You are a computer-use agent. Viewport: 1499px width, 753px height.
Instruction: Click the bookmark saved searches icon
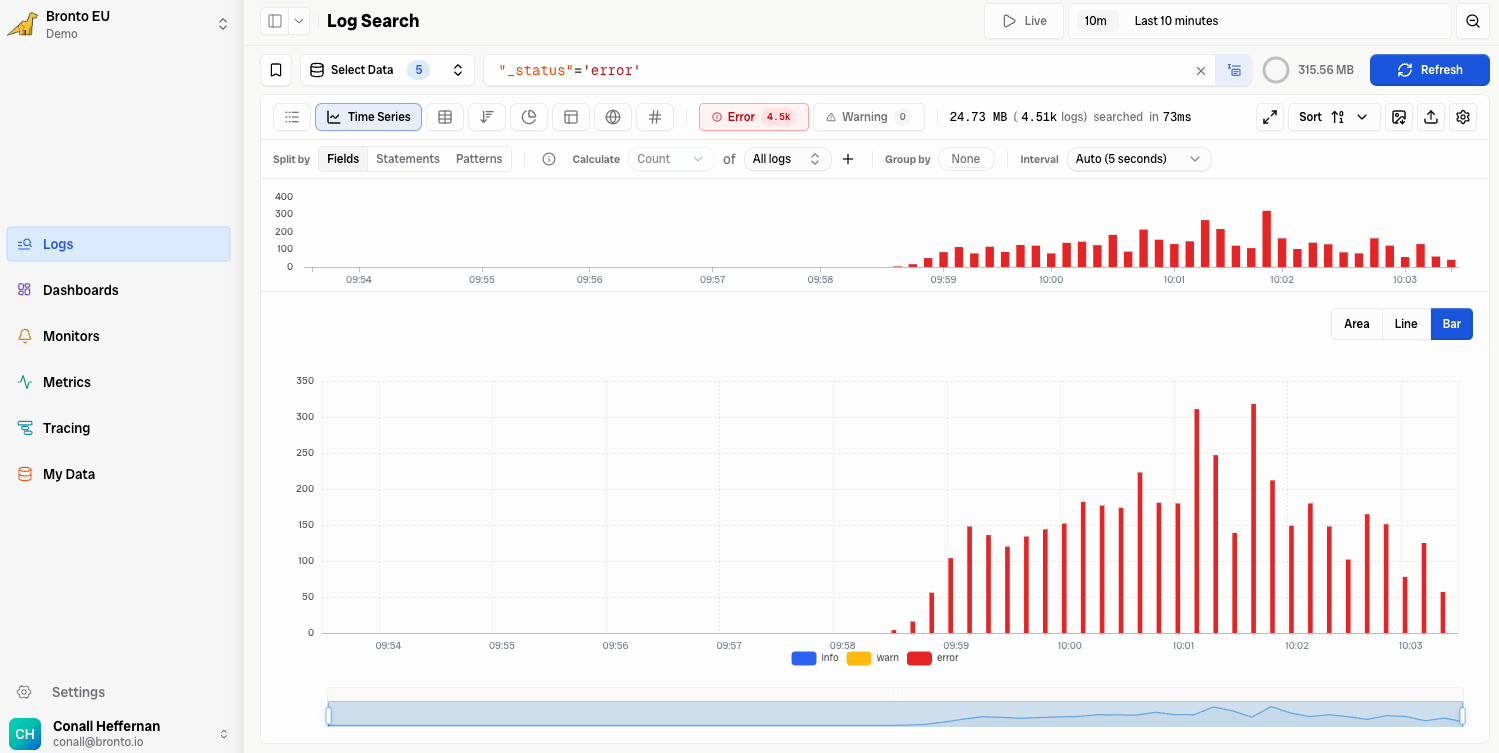276,70
